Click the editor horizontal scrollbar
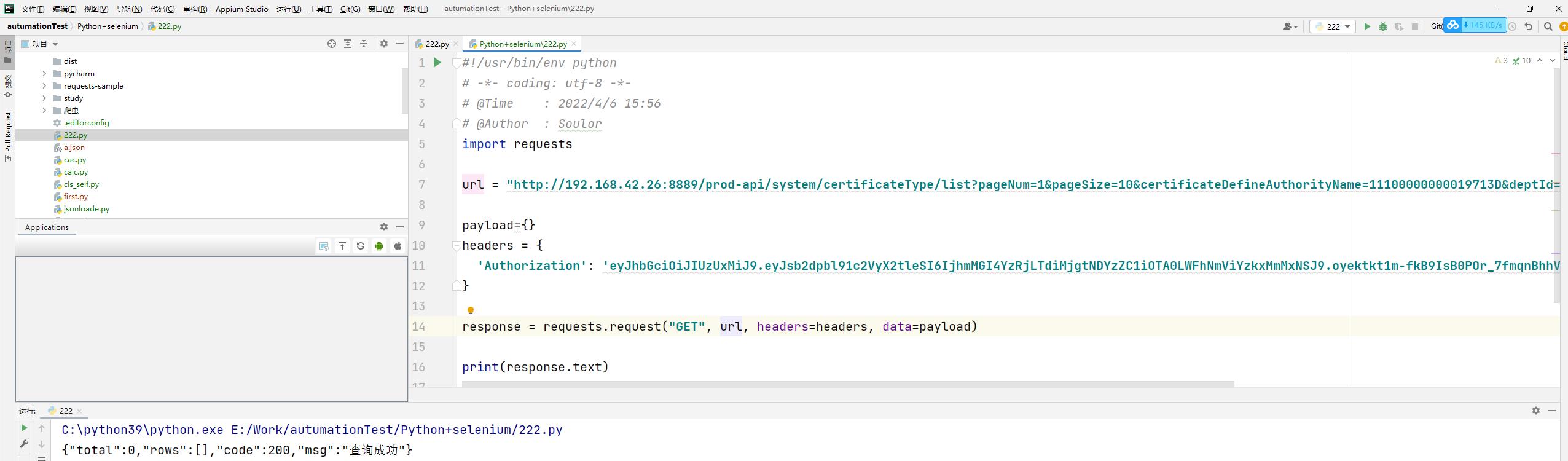The width and height of the screenshot is (1568, 461). 848,384
